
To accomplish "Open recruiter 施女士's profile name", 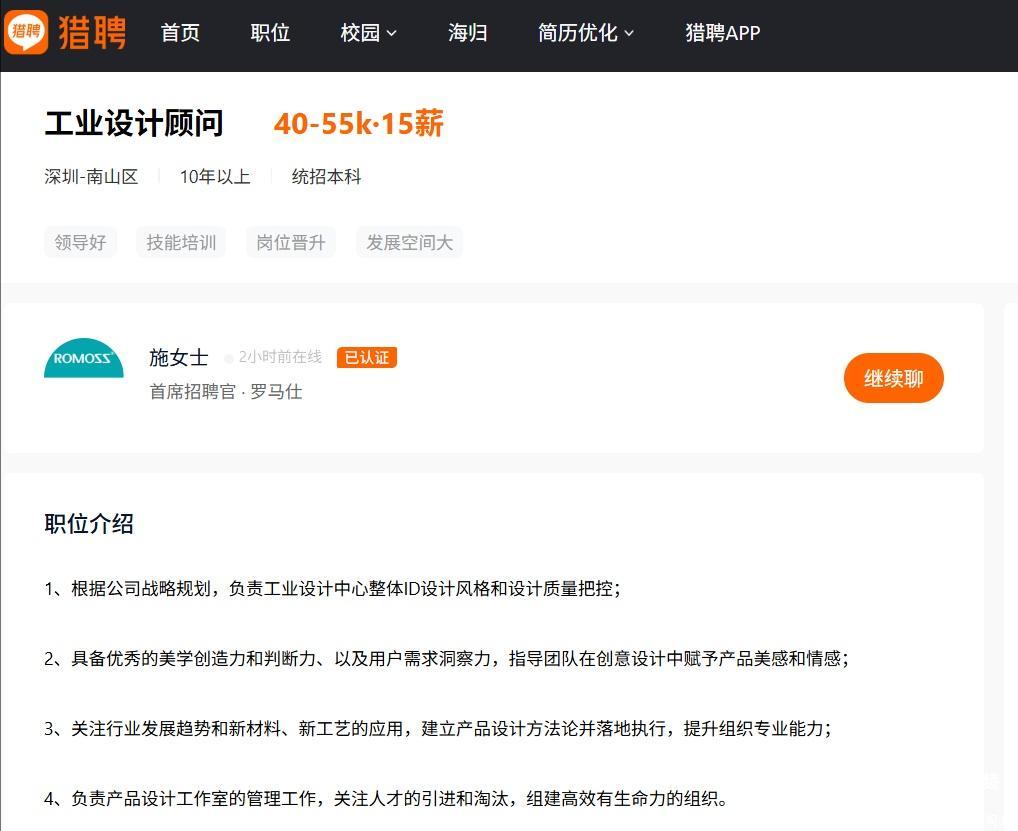I will pyautogui.click(x=179, y=358).
